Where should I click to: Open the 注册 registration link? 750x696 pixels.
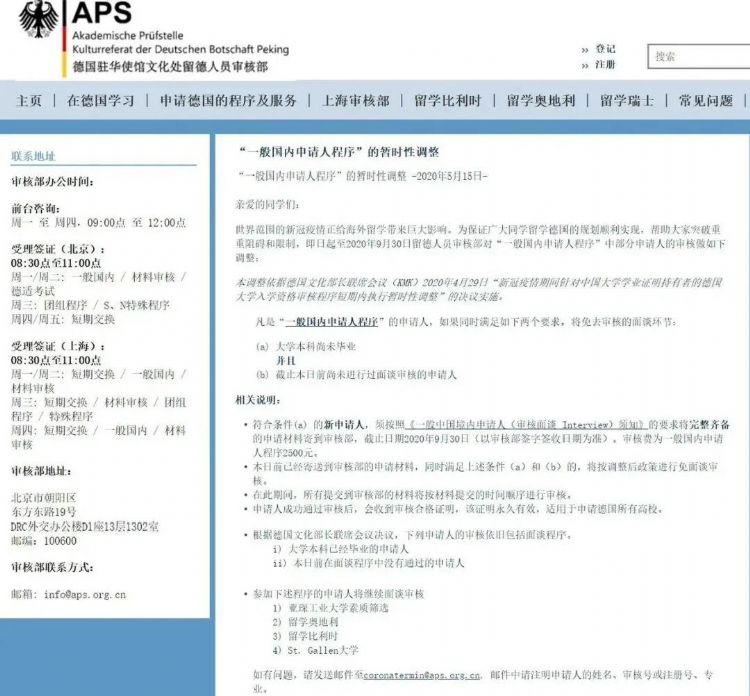click(605, 65)
